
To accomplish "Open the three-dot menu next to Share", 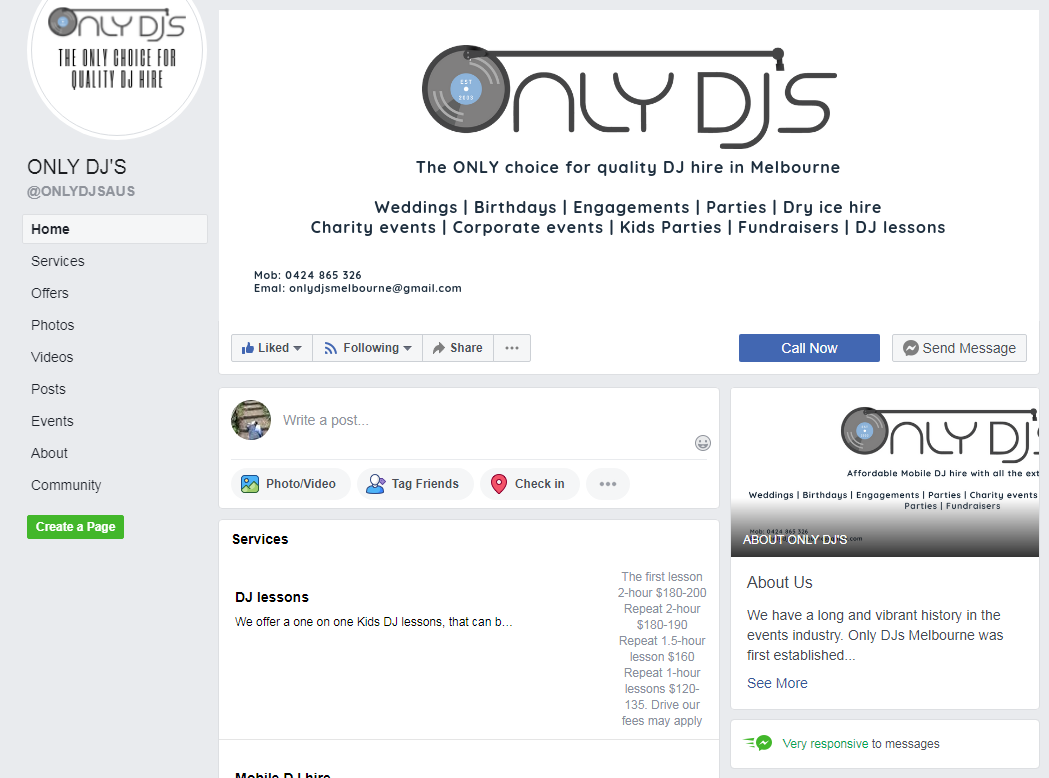I will [512, 348].
